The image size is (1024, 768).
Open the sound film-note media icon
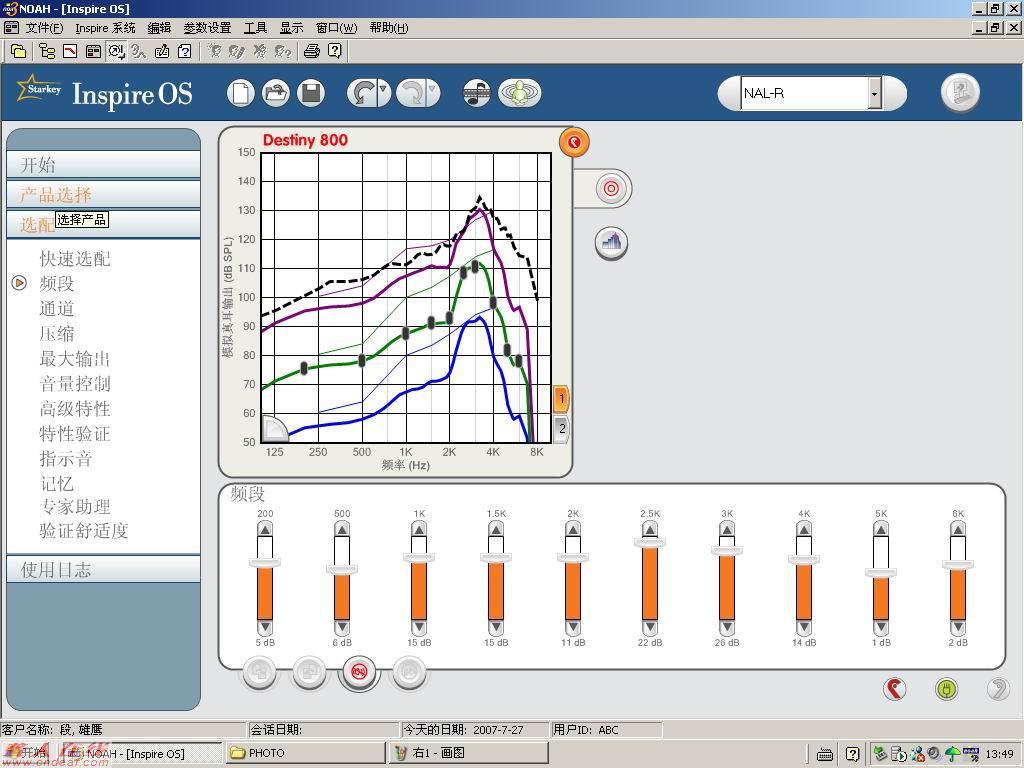pyautogui.click(x=477, y=93)
